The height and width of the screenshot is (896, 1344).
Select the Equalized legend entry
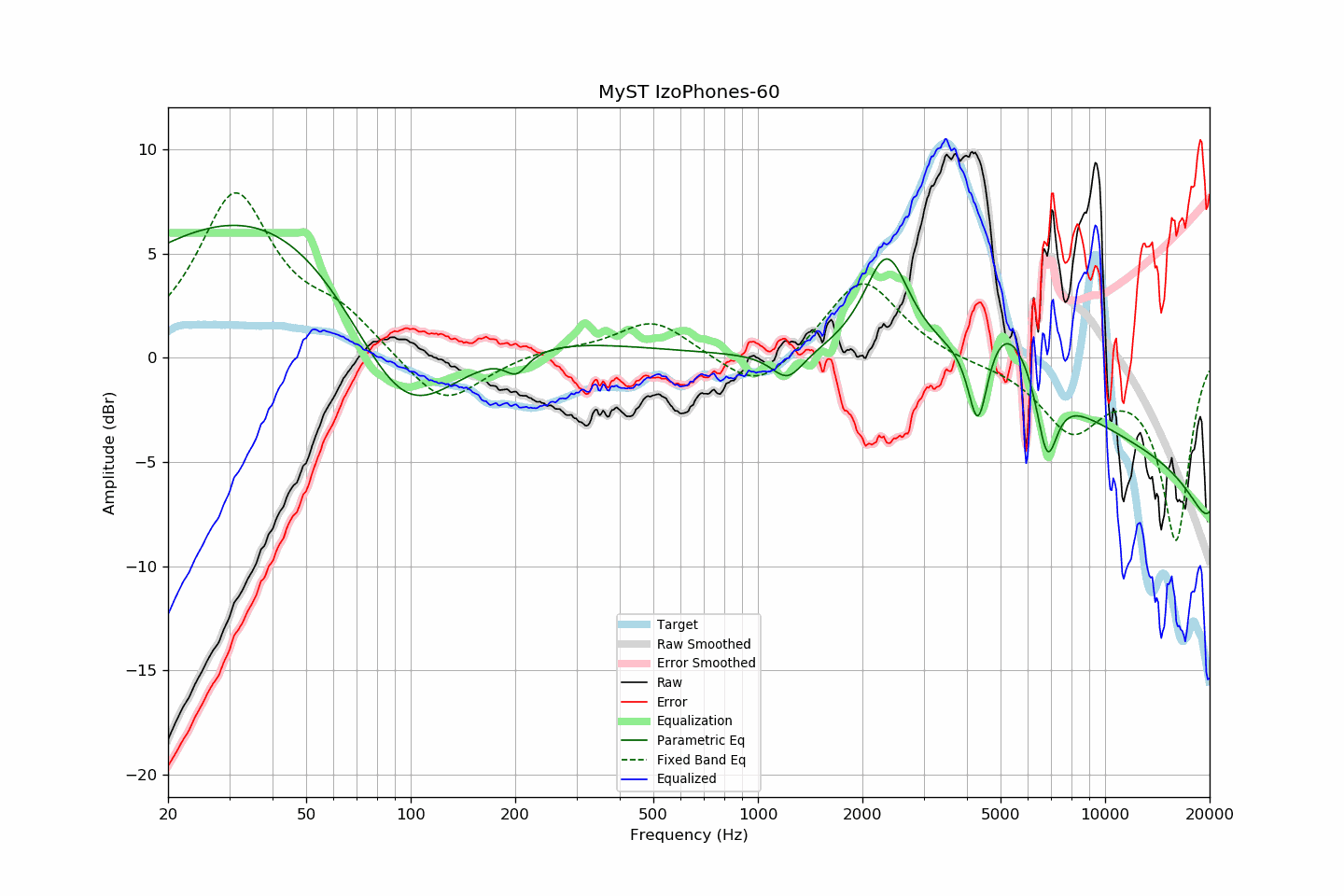click(667, 778)
